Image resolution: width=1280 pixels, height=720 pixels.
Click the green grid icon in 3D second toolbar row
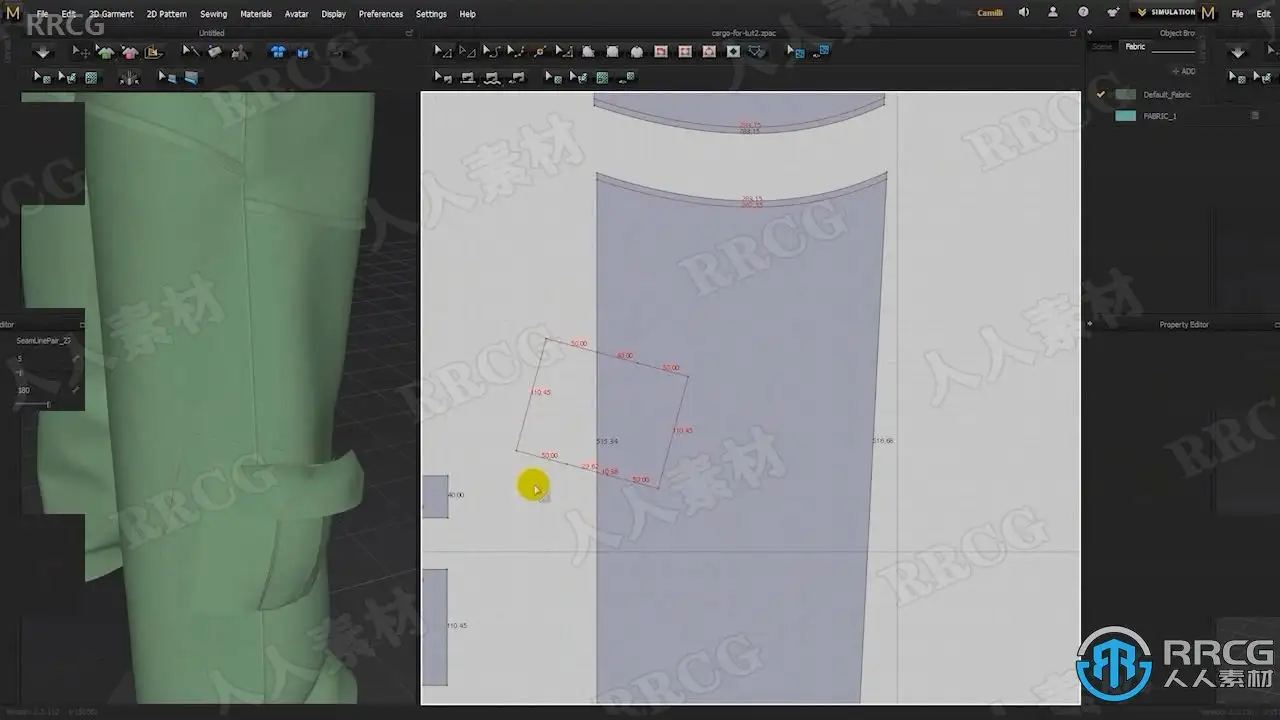(x=91, y=77)
